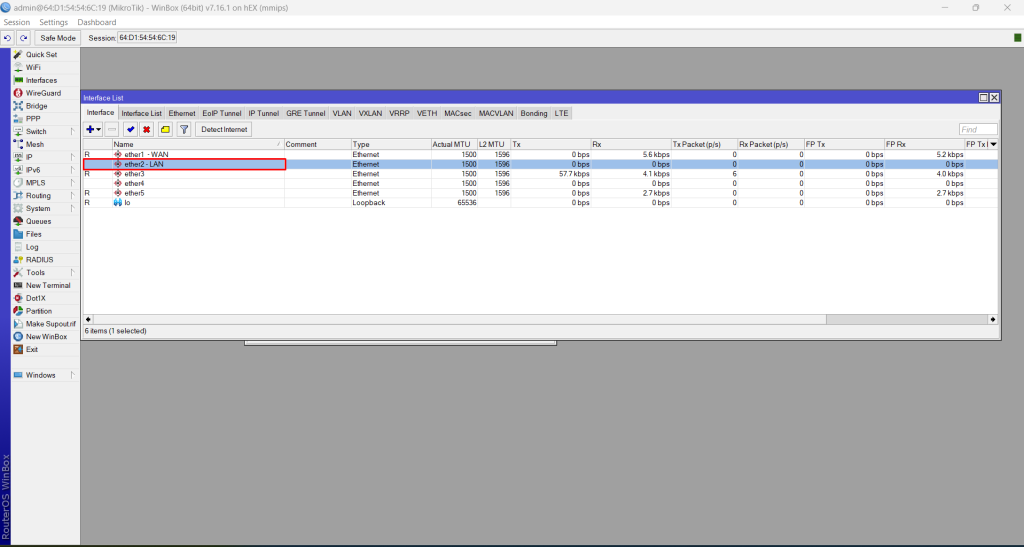Click the Find search field

(978, 129)
